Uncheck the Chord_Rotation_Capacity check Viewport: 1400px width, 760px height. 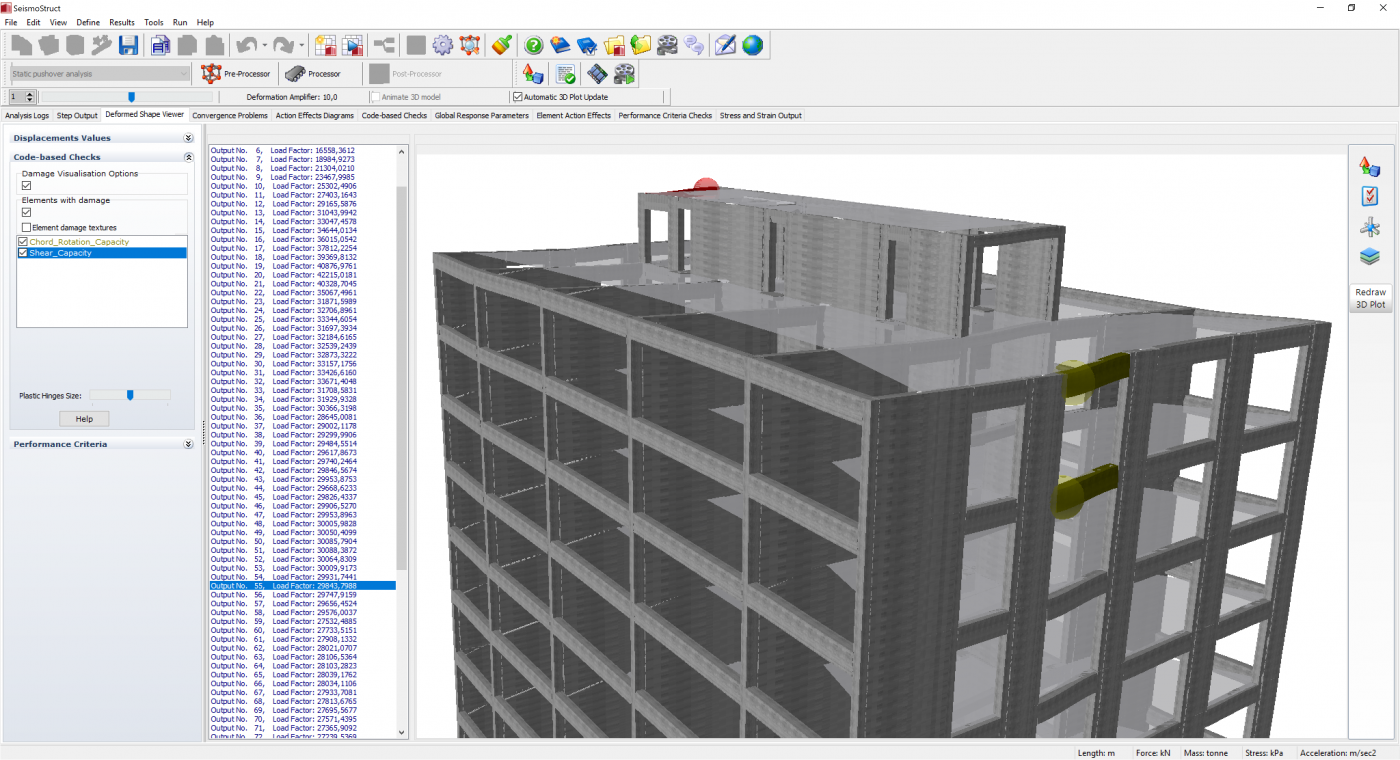click(23, 242)
